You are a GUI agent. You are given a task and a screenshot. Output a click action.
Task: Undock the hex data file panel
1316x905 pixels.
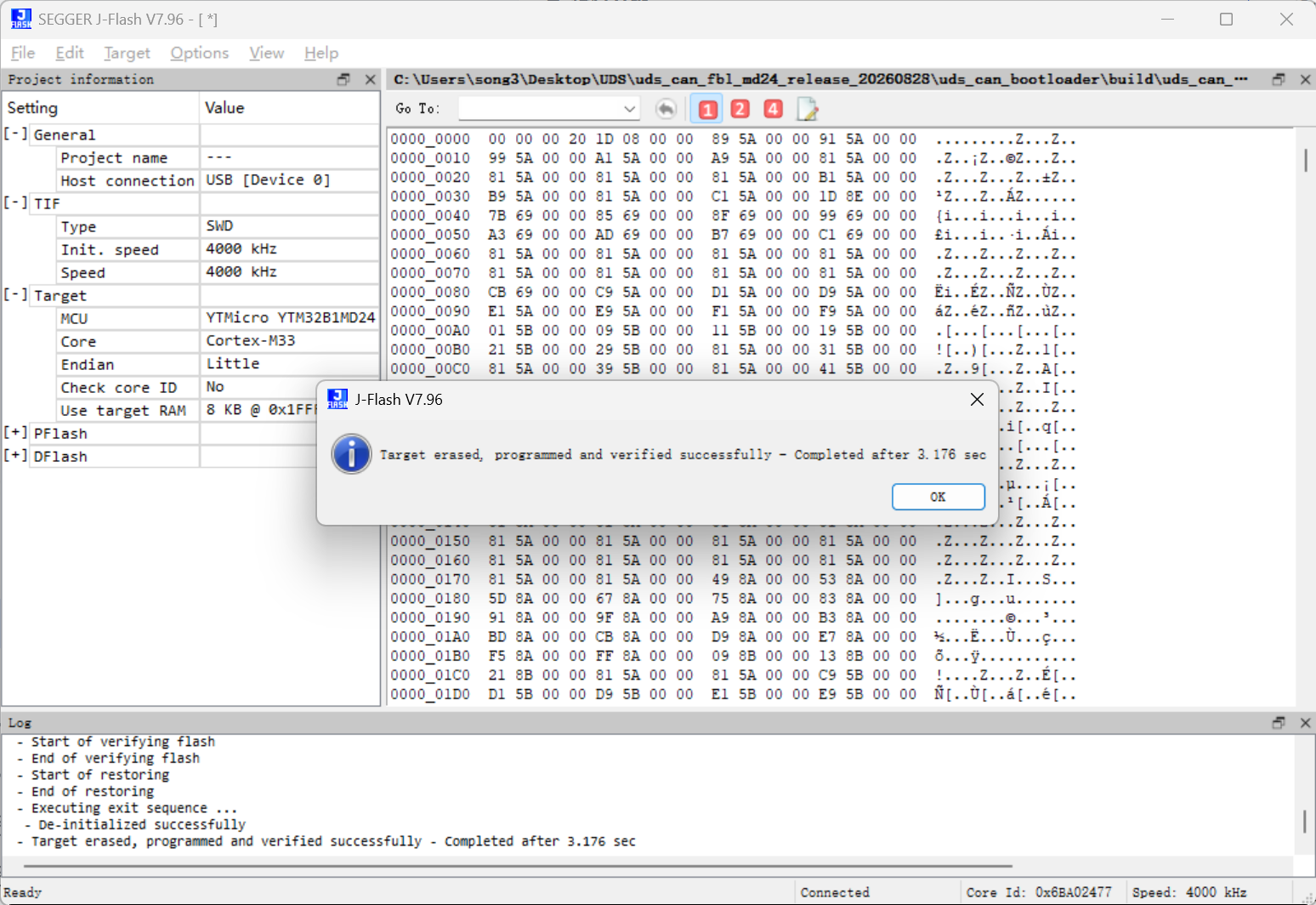point(1279,79)
